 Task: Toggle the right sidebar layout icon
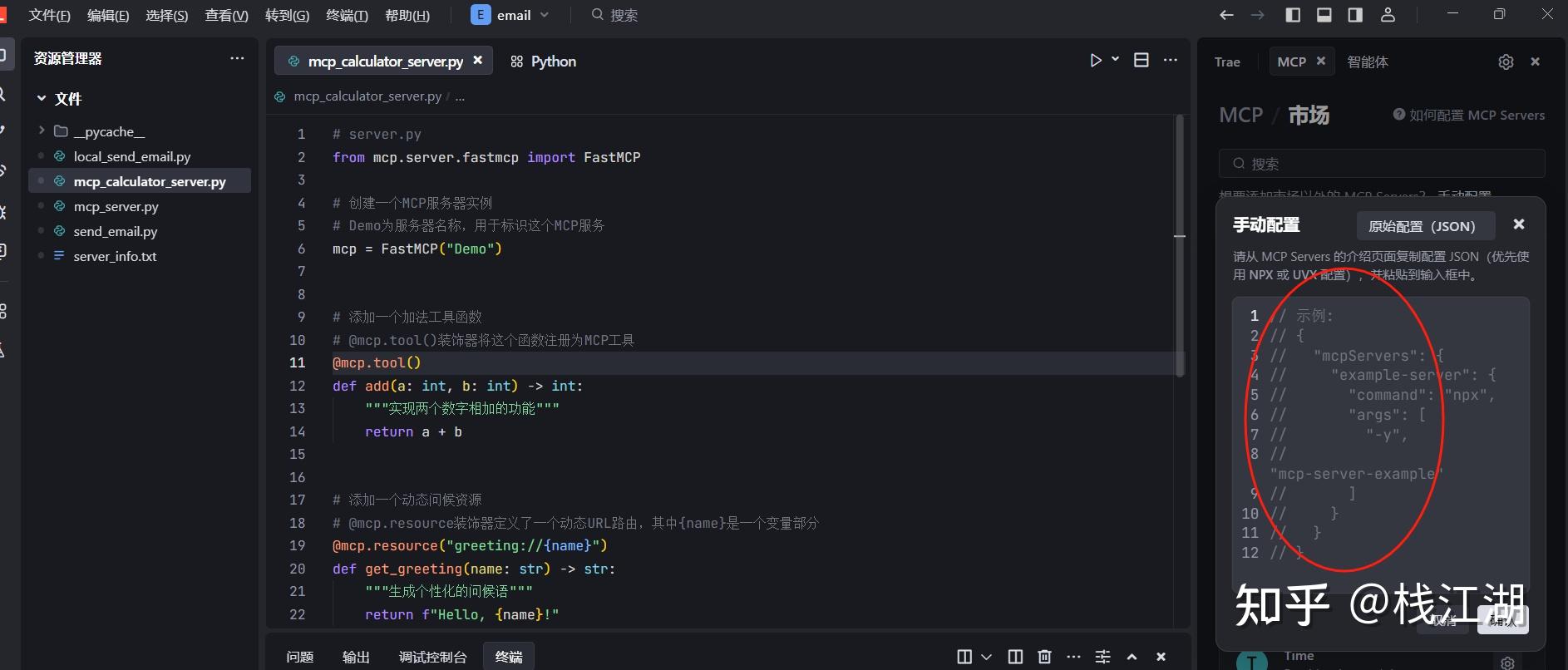click(1355, 15)
